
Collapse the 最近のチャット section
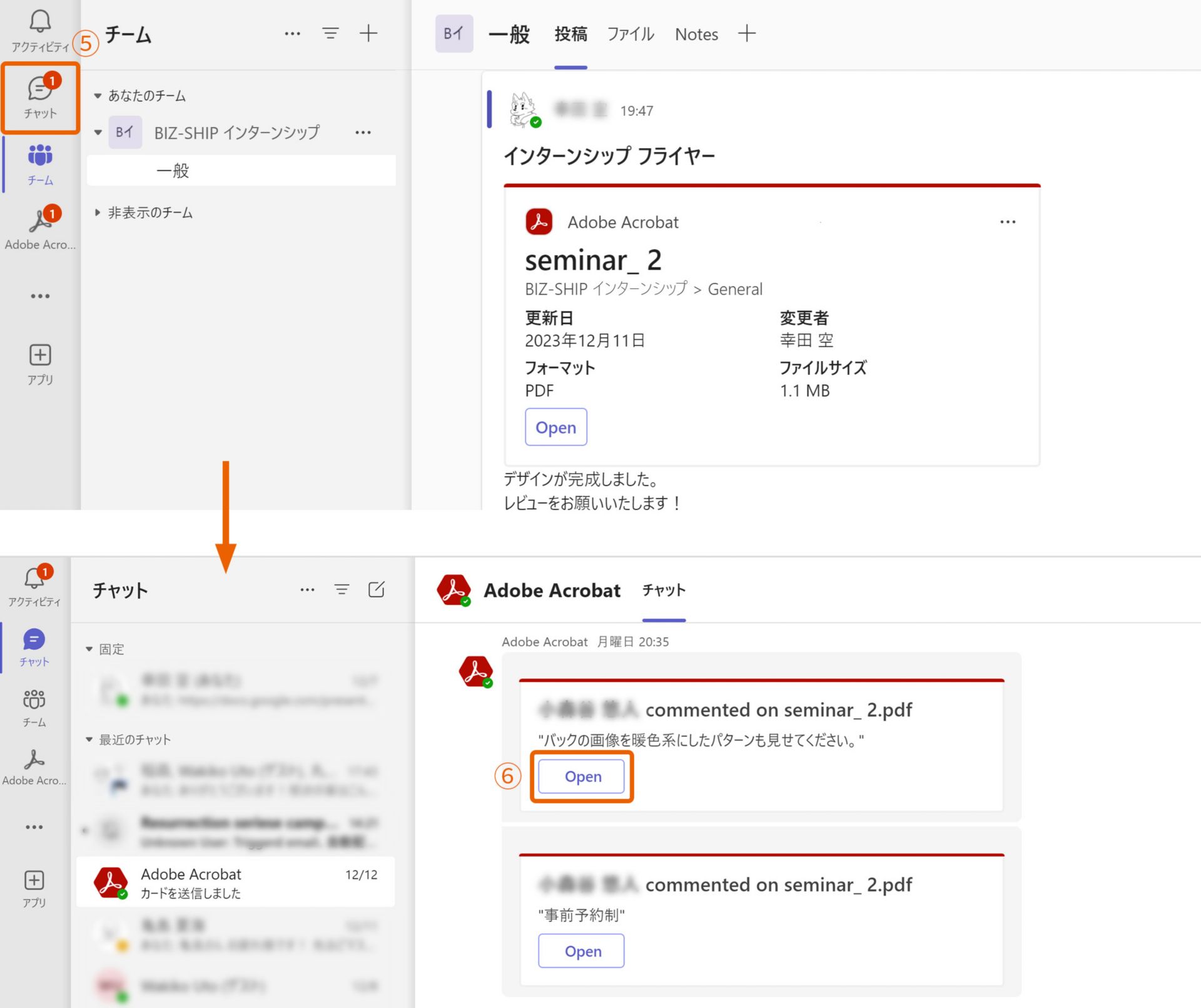pyautogui.click(x=89, y=740)
